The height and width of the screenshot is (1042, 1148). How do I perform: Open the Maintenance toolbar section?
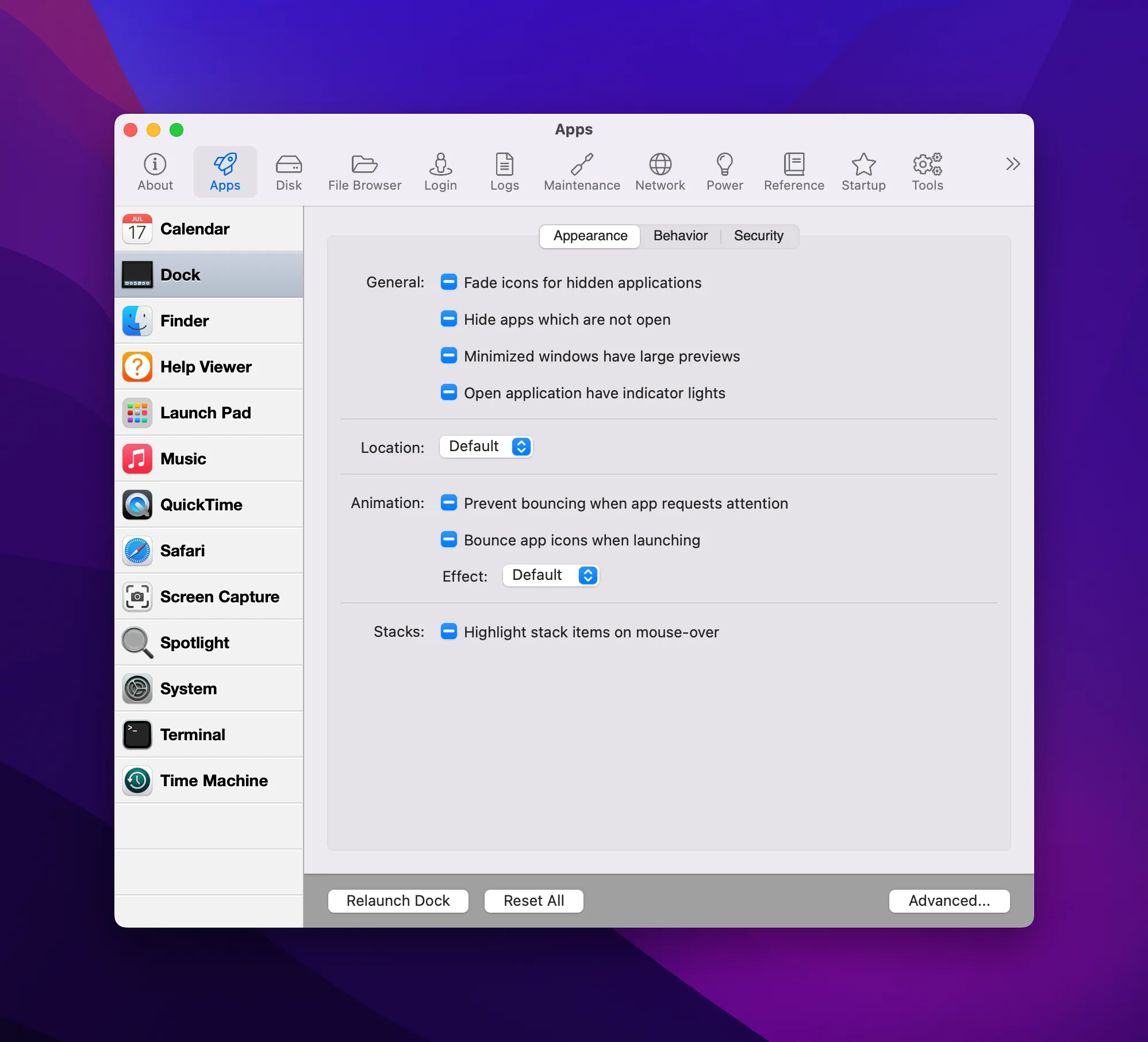click(582, 172)
